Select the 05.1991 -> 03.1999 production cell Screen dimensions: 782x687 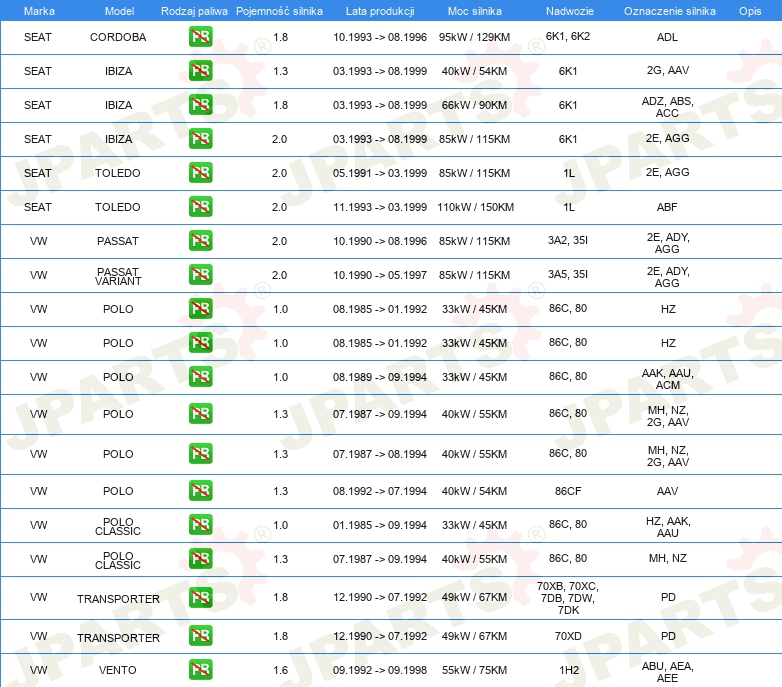pyautogui.click(x=380, y=173)
